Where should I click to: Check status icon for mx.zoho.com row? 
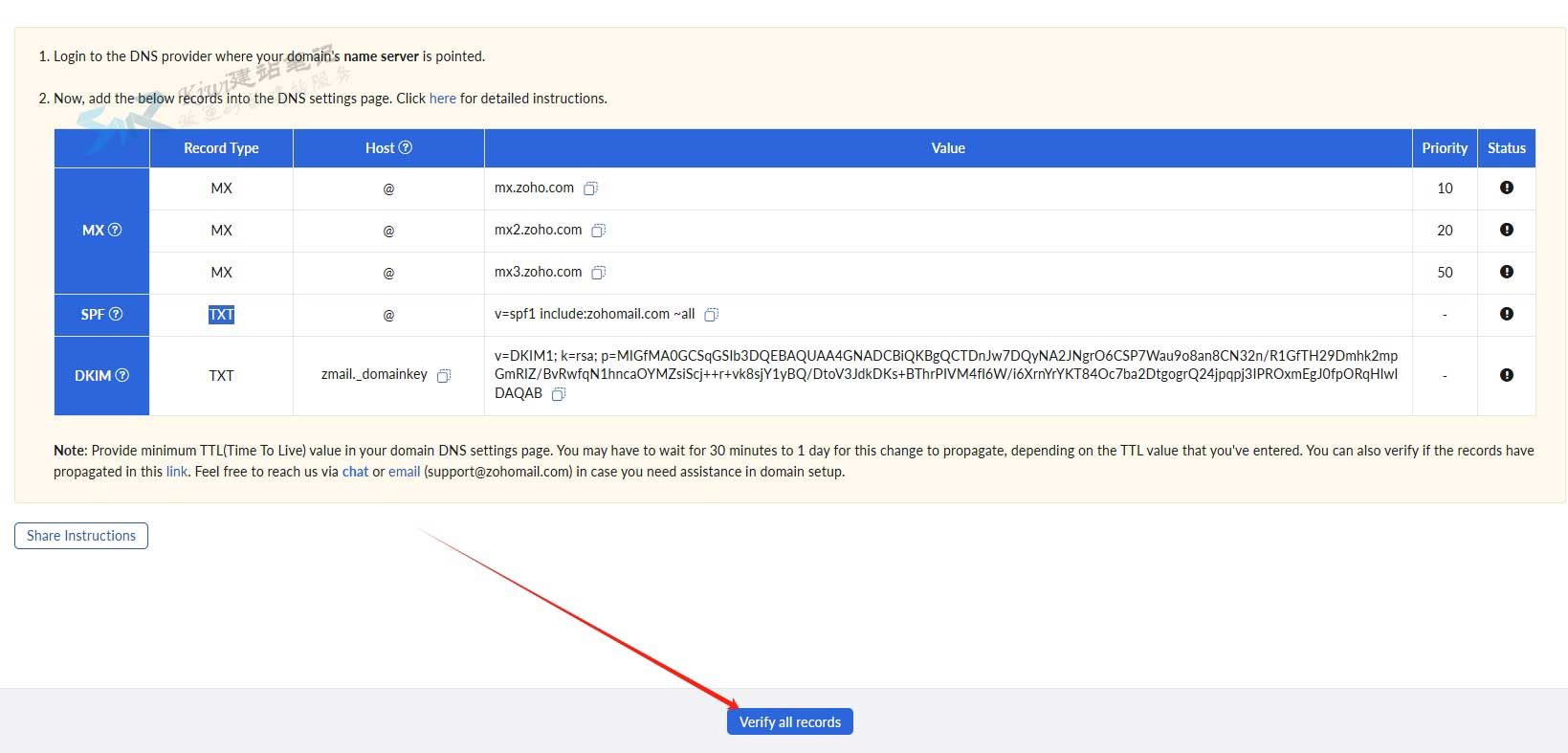click(1507, 188)
